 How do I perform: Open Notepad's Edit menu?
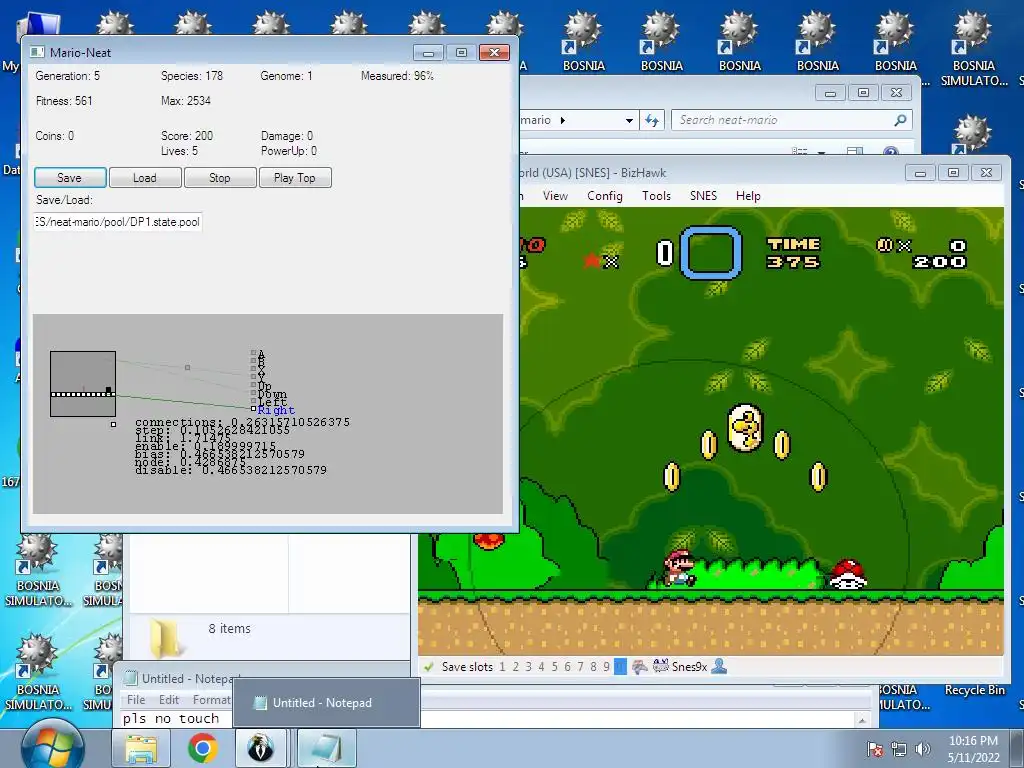click(x=168, y=699)
